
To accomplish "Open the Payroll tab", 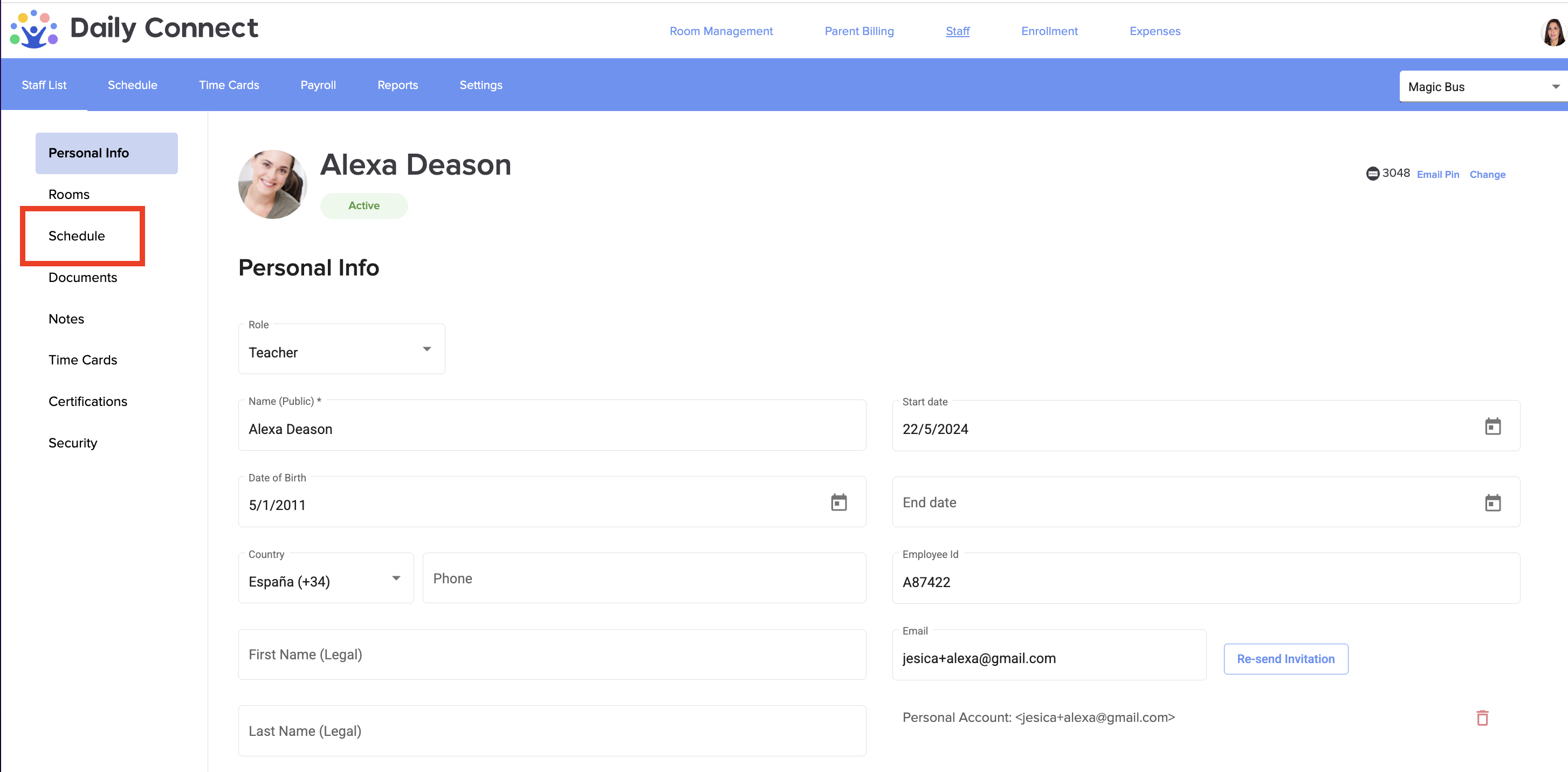I will (x=318, y=85).
